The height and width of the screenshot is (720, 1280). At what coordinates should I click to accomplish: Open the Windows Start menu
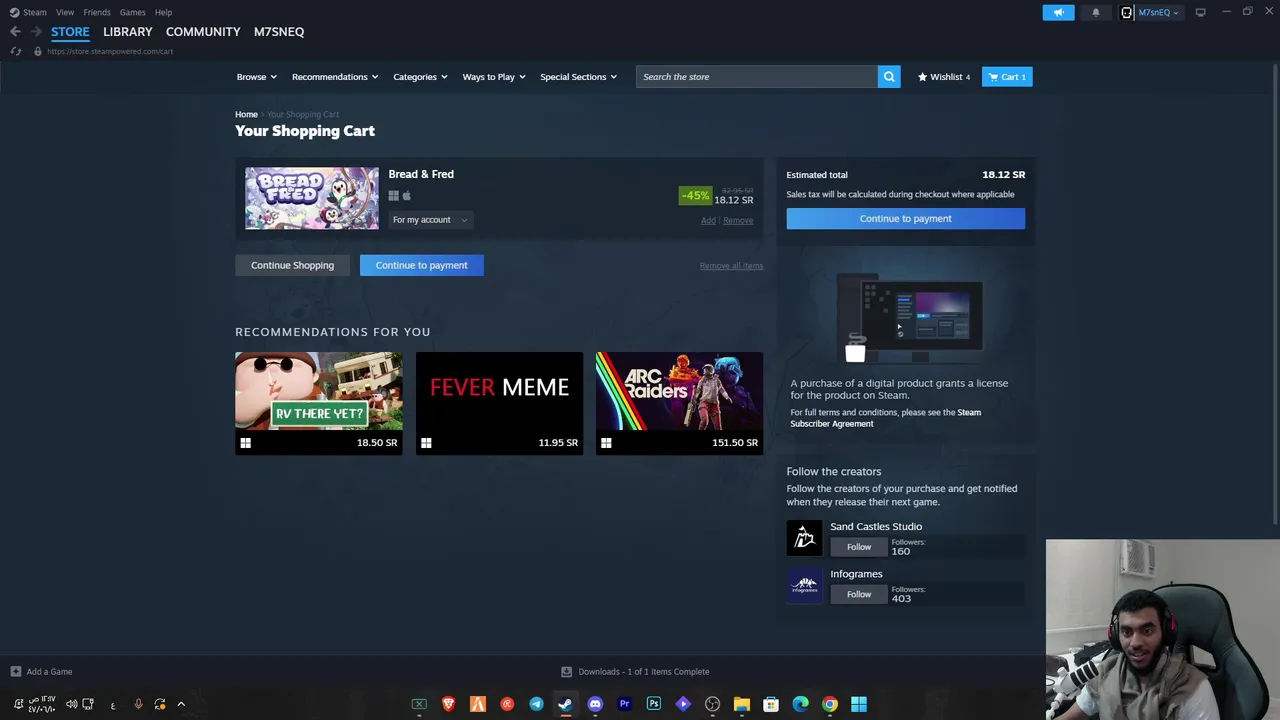coord(859,704)
